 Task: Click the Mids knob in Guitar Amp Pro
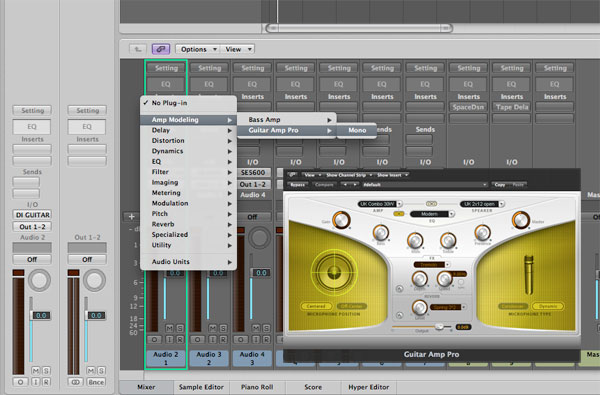click(415, 240)
